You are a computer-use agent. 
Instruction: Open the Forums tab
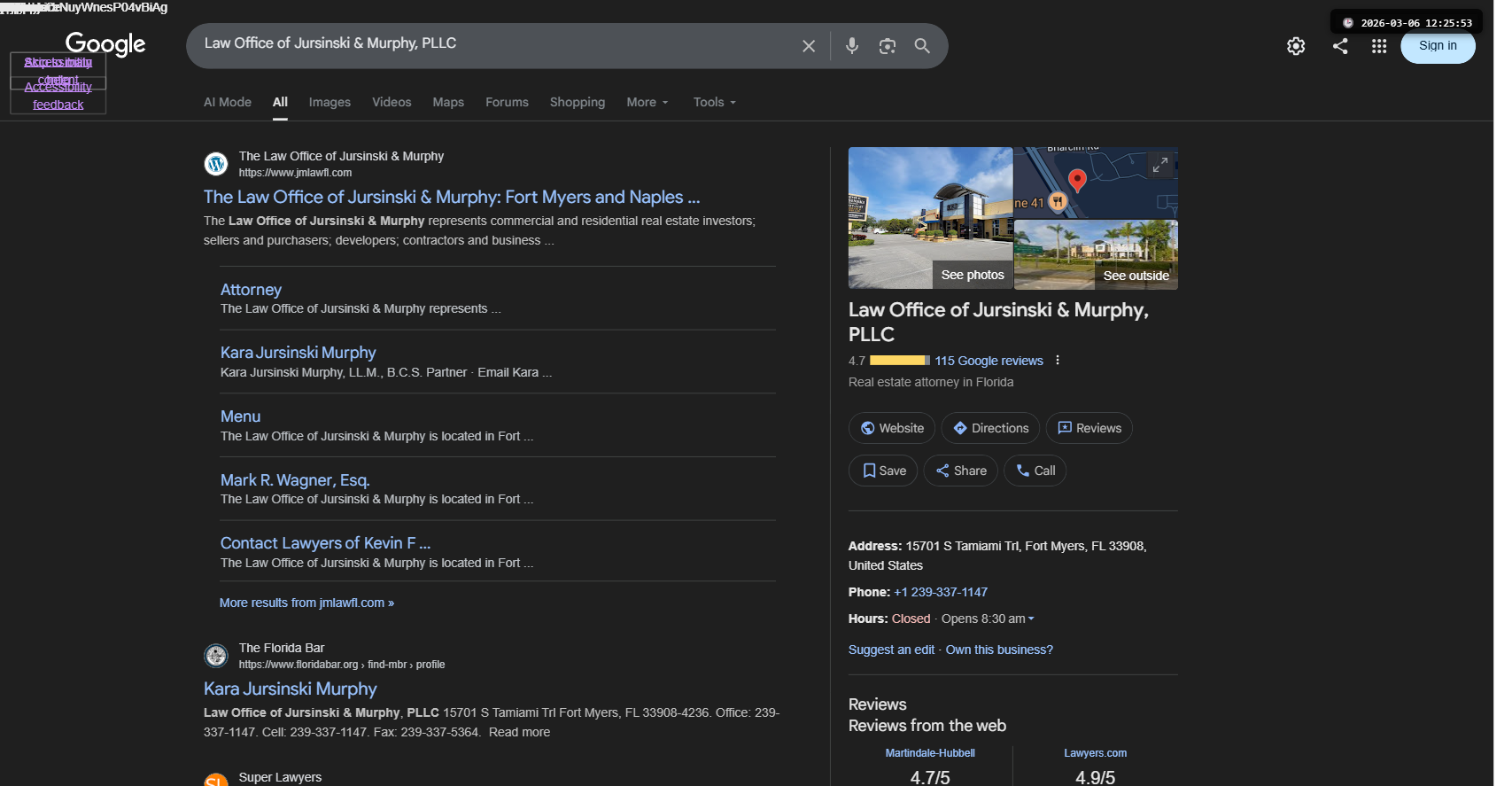pos(507,102)
